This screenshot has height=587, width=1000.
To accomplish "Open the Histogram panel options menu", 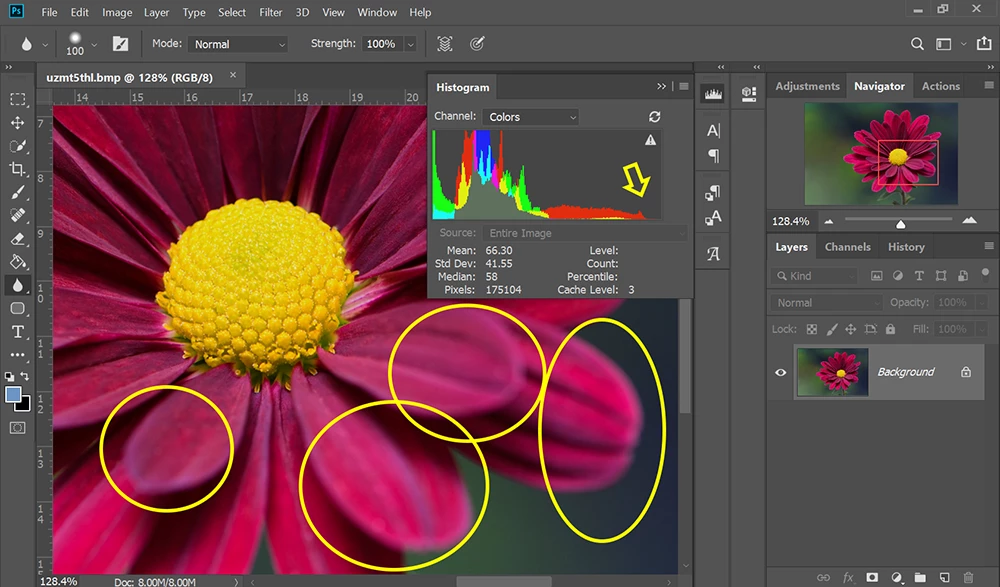I will point(684,86).
